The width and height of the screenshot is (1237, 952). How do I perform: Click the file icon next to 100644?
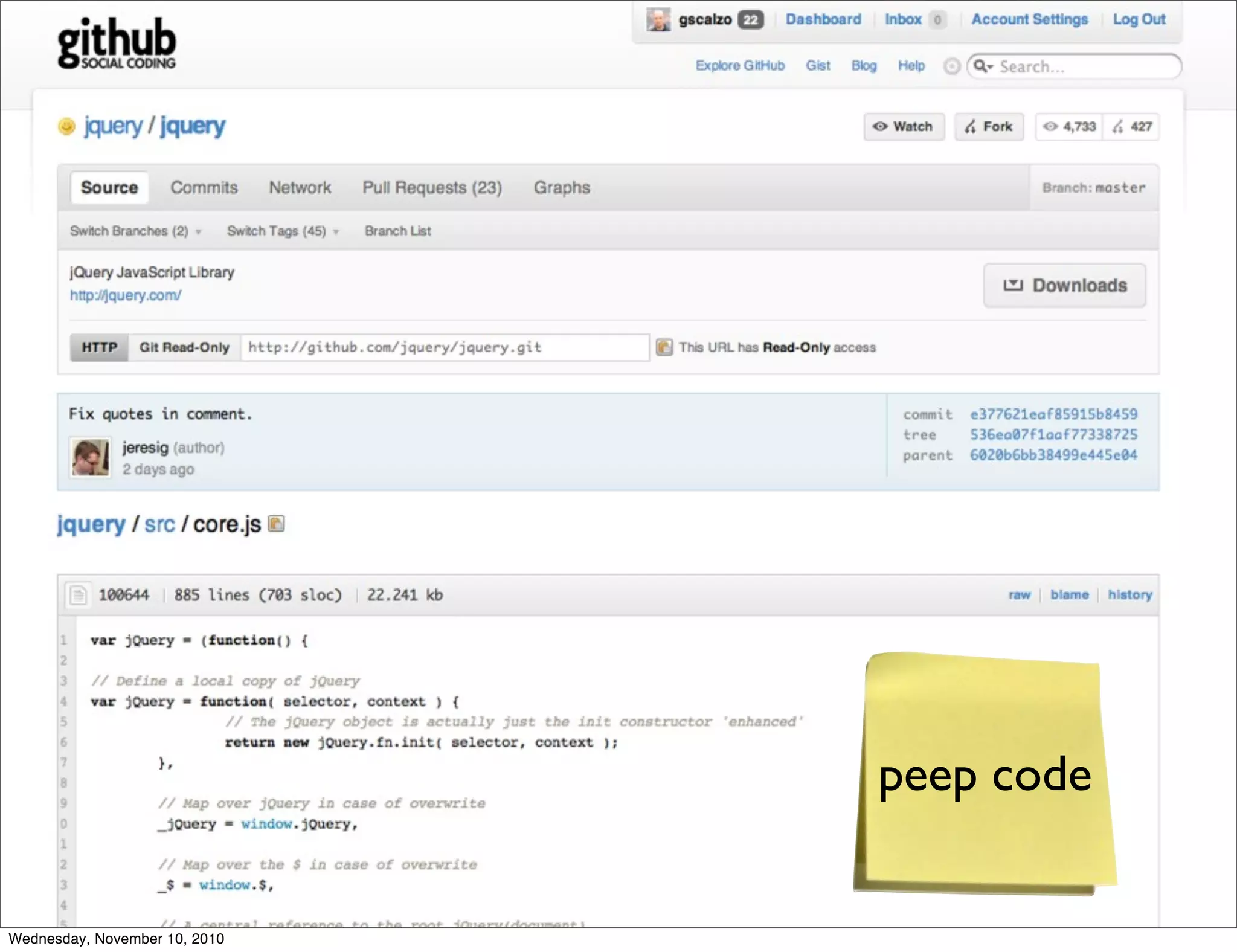[x=78, y=595]
